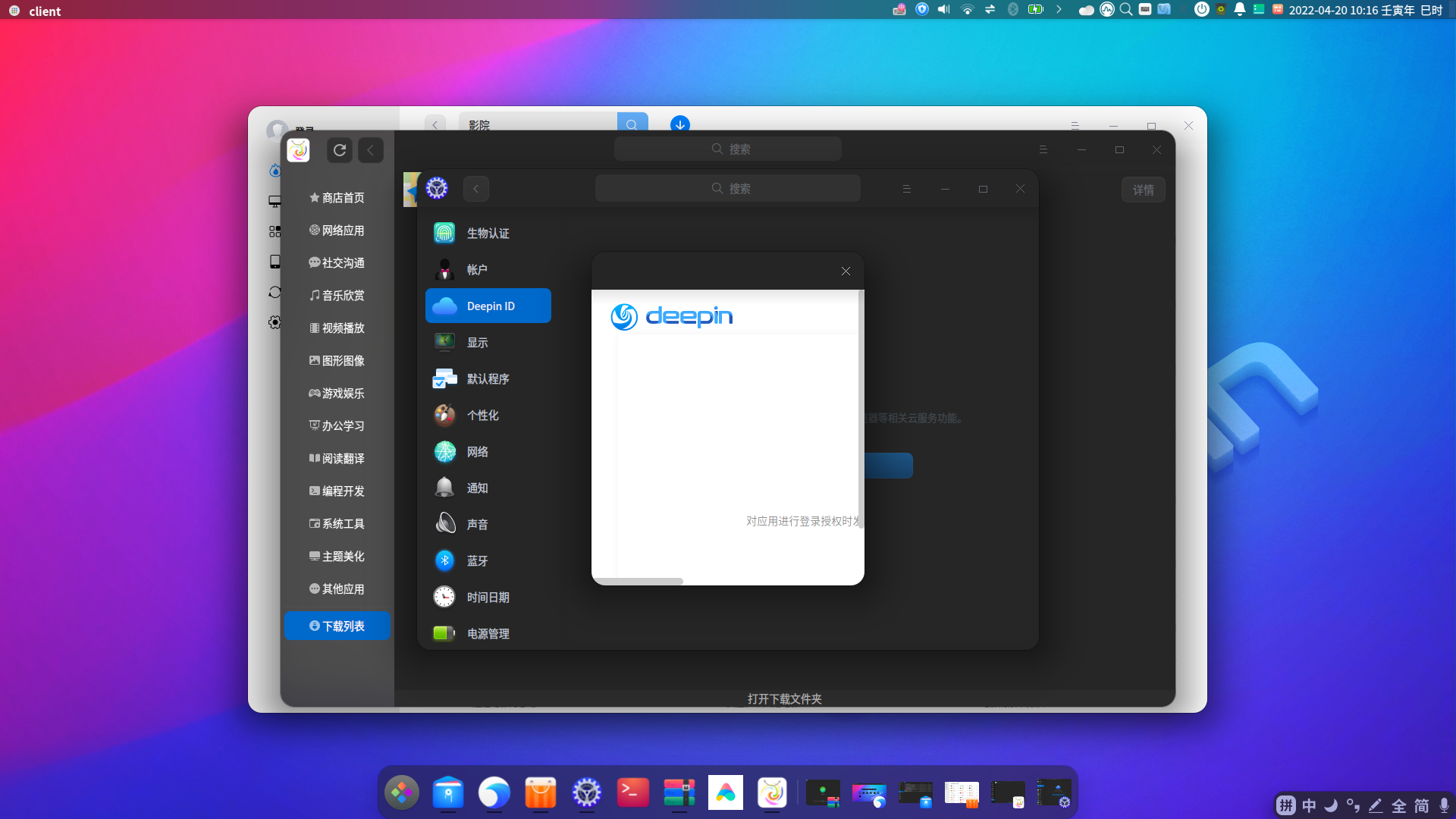Click the app store refresh icon

coord(339,150)
